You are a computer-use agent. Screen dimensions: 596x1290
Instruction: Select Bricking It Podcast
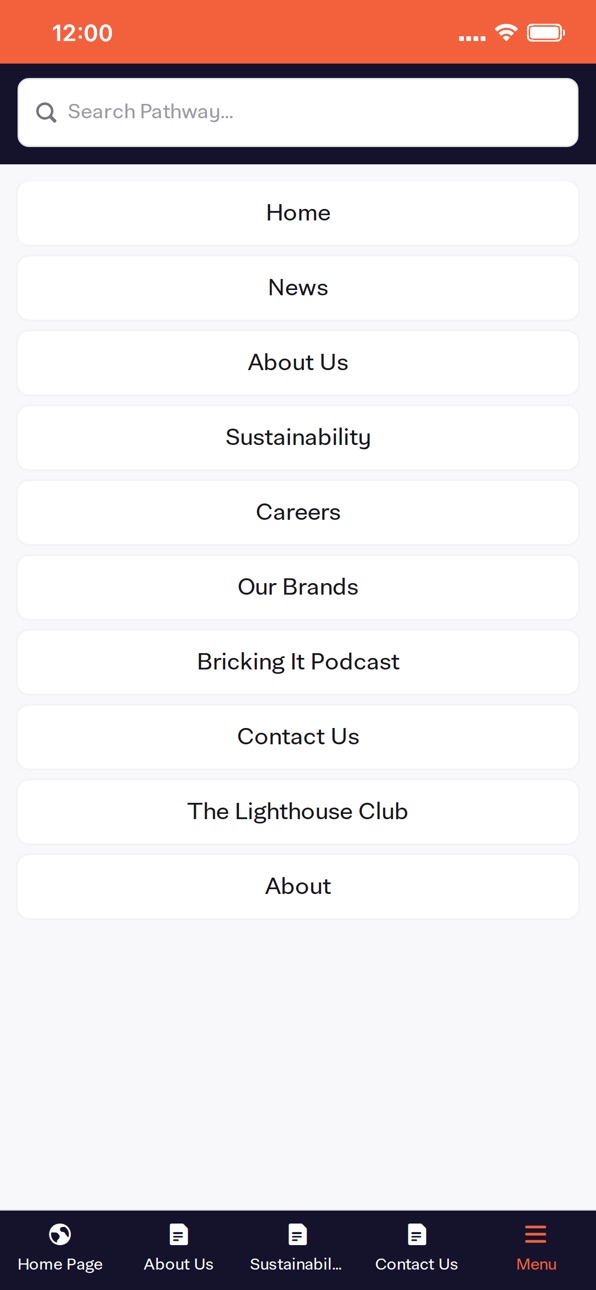click(298, 662)
